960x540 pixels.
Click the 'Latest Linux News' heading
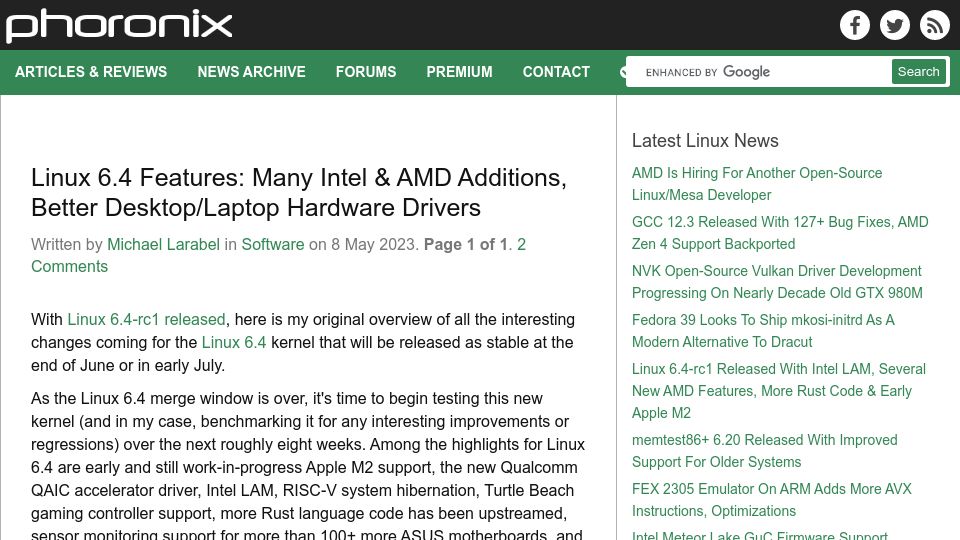(705, 141)
